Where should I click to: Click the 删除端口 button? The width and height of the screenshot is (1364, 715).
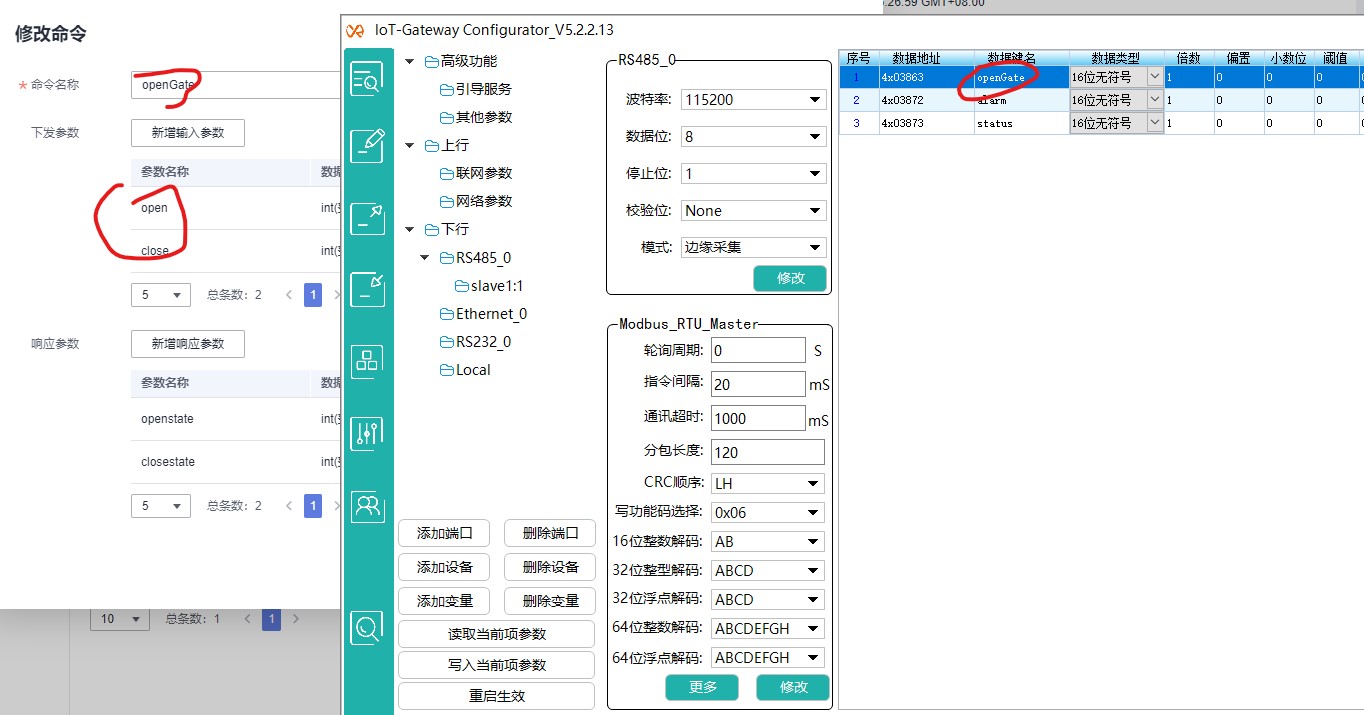(x=550, y=534)
